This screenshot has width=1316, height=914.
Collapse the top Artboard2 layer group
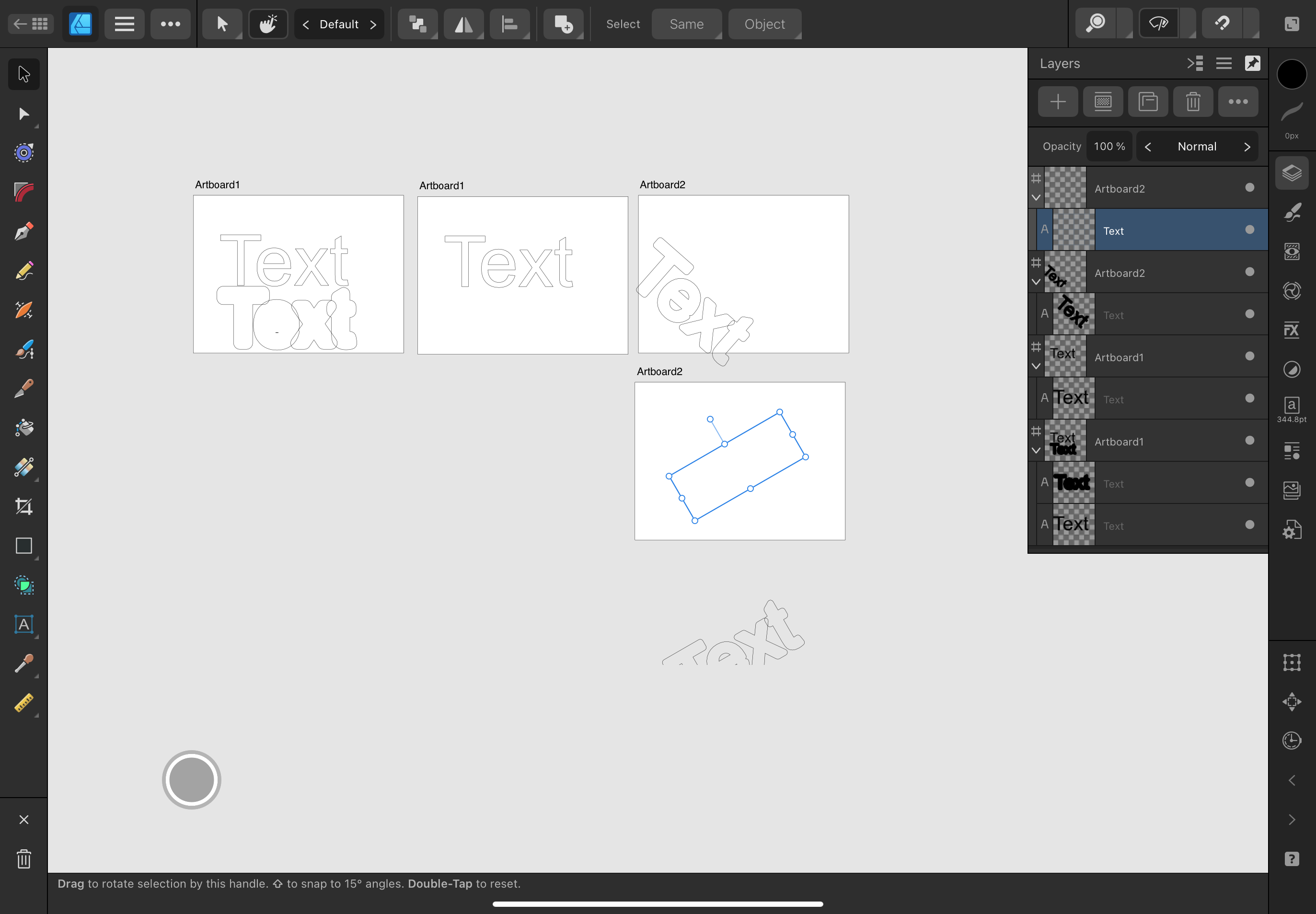pyautogui.click(x=1036, y=197)
